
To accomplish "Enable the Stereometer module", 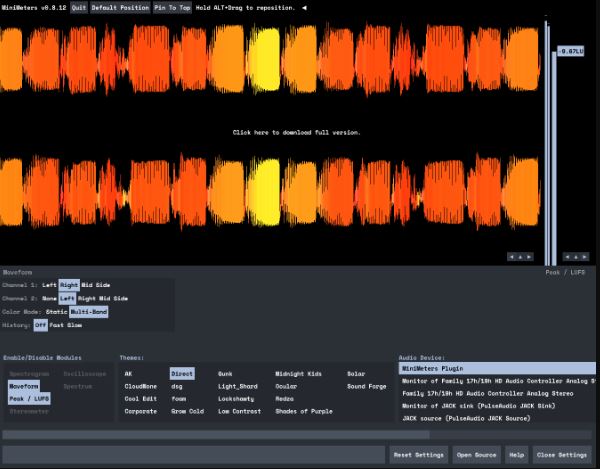I will (29, 412).
